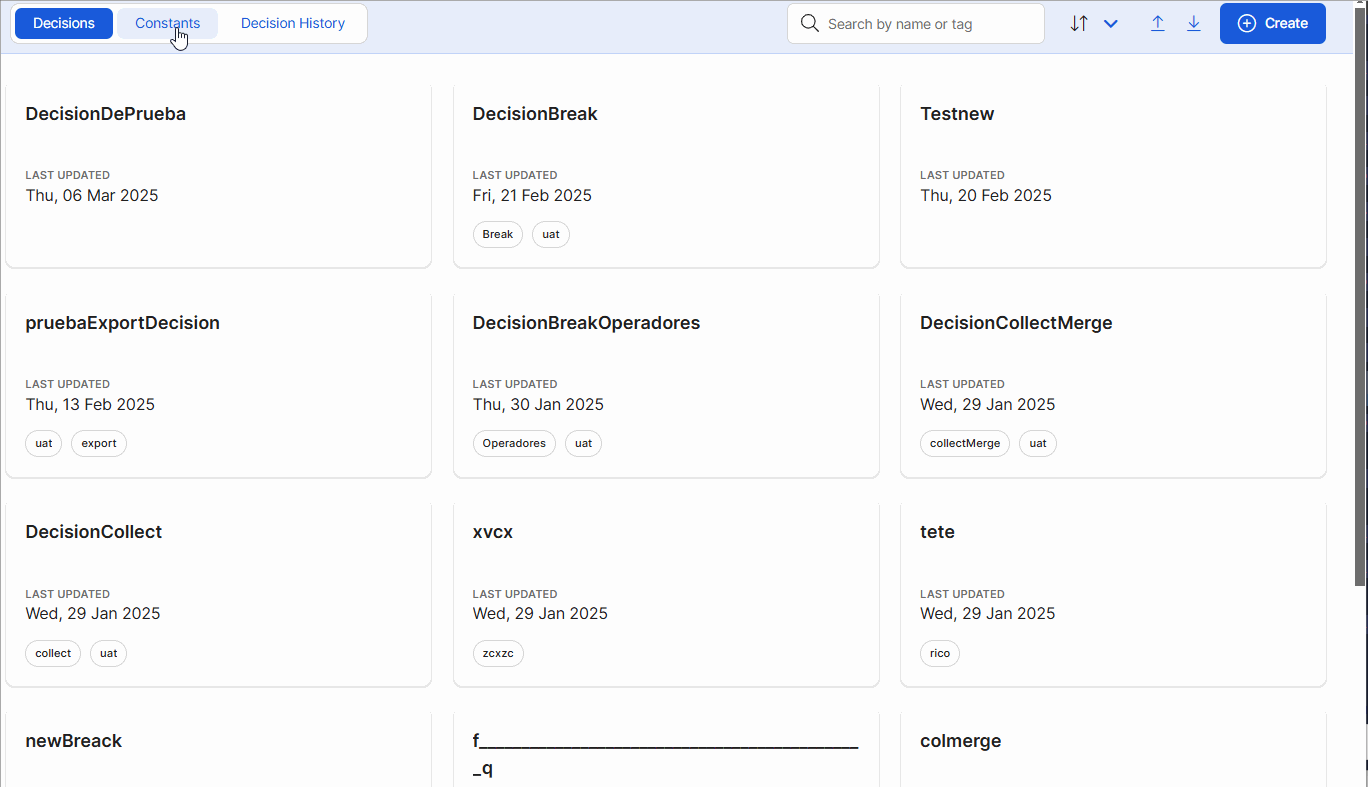Click the rico tag on the tete card
The width and height of the screenshot is (1368, 787).
[x=939, y=653]
